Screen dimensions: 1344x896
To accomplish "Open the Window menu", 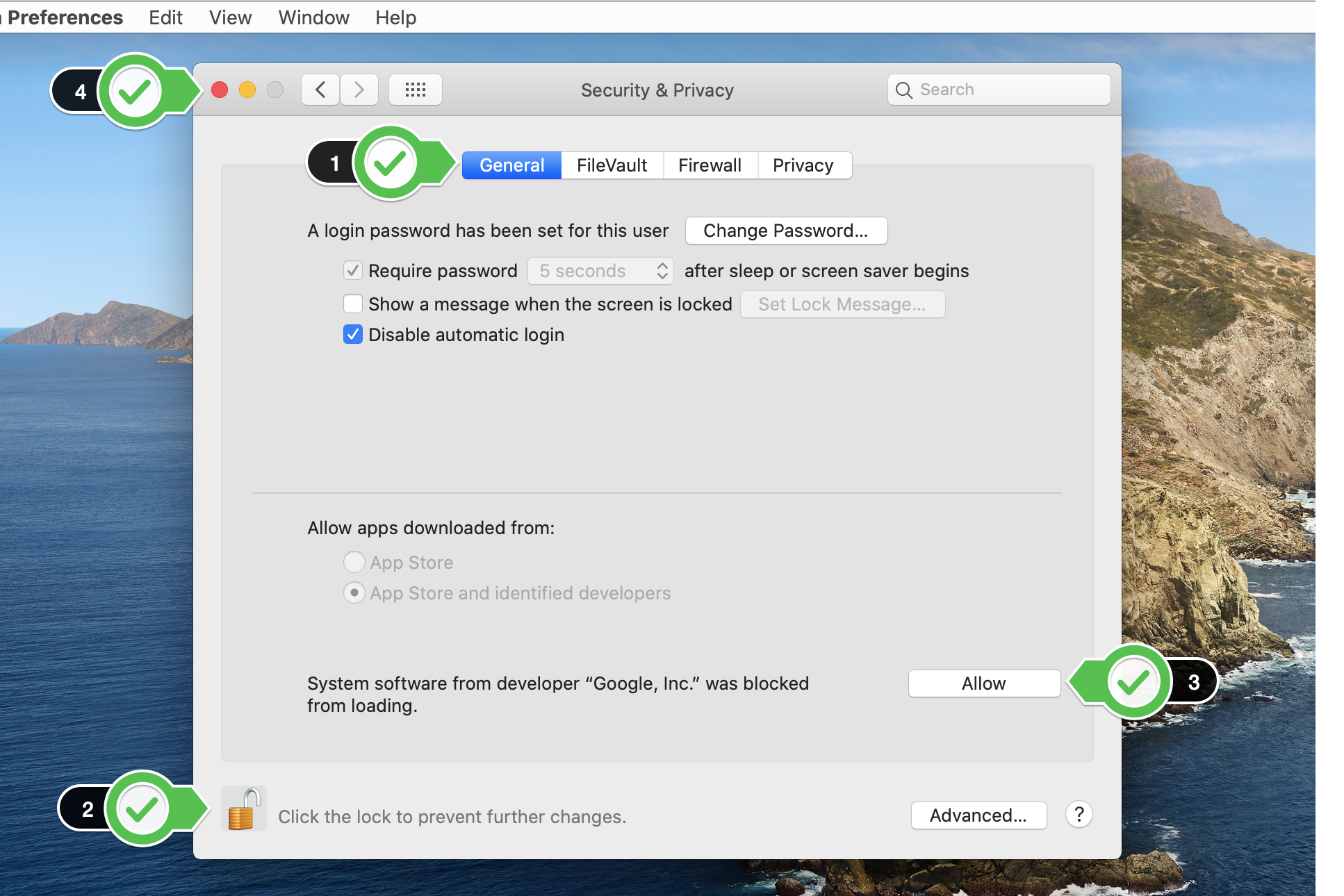I will tap(313, 17).
